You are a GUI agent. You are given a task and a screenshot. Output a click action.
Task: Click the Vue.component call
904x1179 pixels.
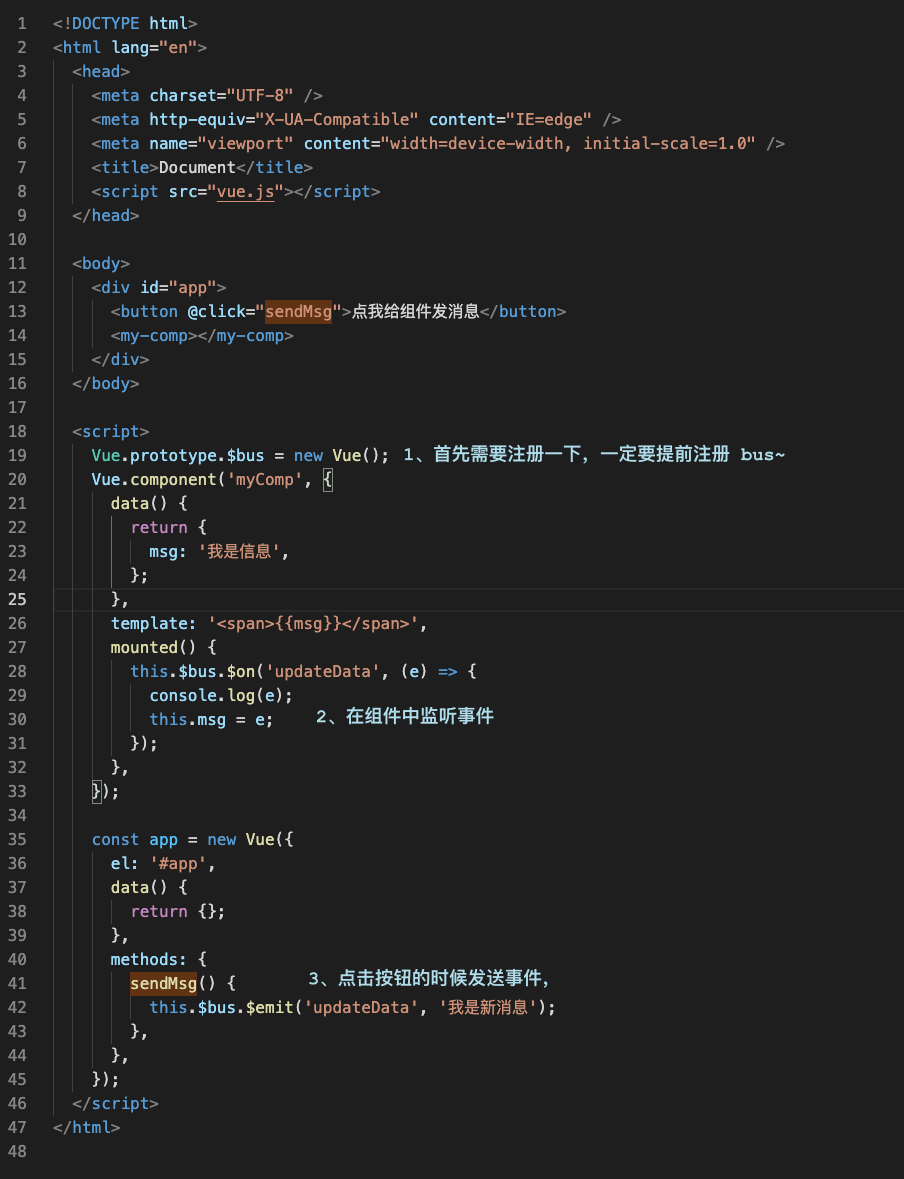click(x=154, y=480)
